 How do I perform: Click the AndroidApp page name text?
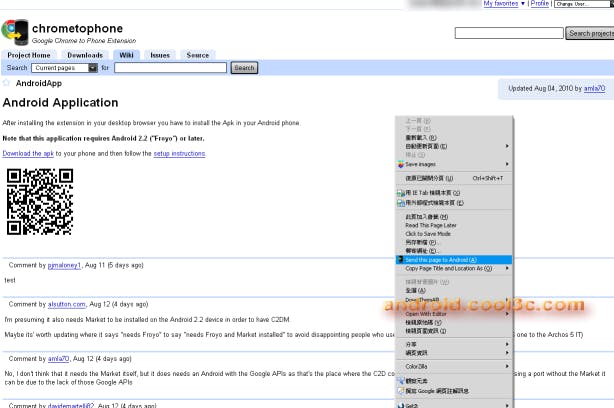[x=39, y=83]
